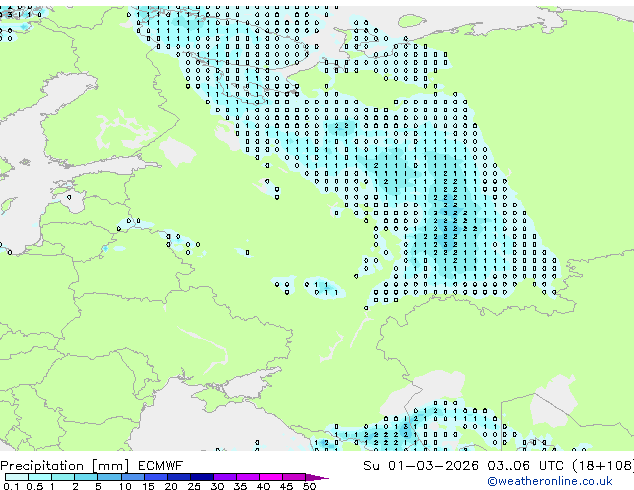Click the 0.5–1 mm legend color swatch
The width and height of the screenshot is (634, 490).
pos(40,477)
